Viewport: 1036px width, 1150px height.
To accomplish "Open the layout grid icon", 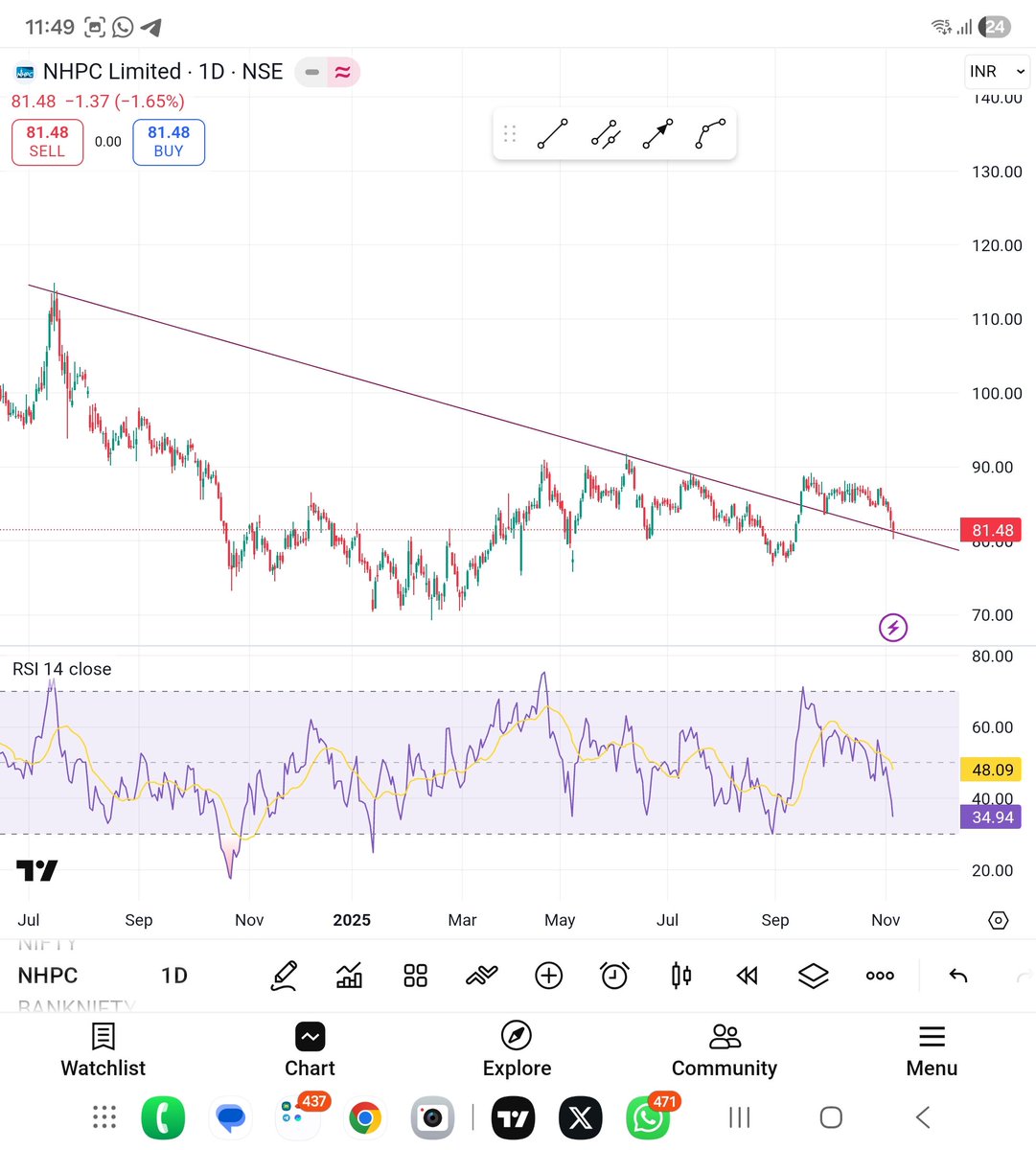I will point(415,976).
